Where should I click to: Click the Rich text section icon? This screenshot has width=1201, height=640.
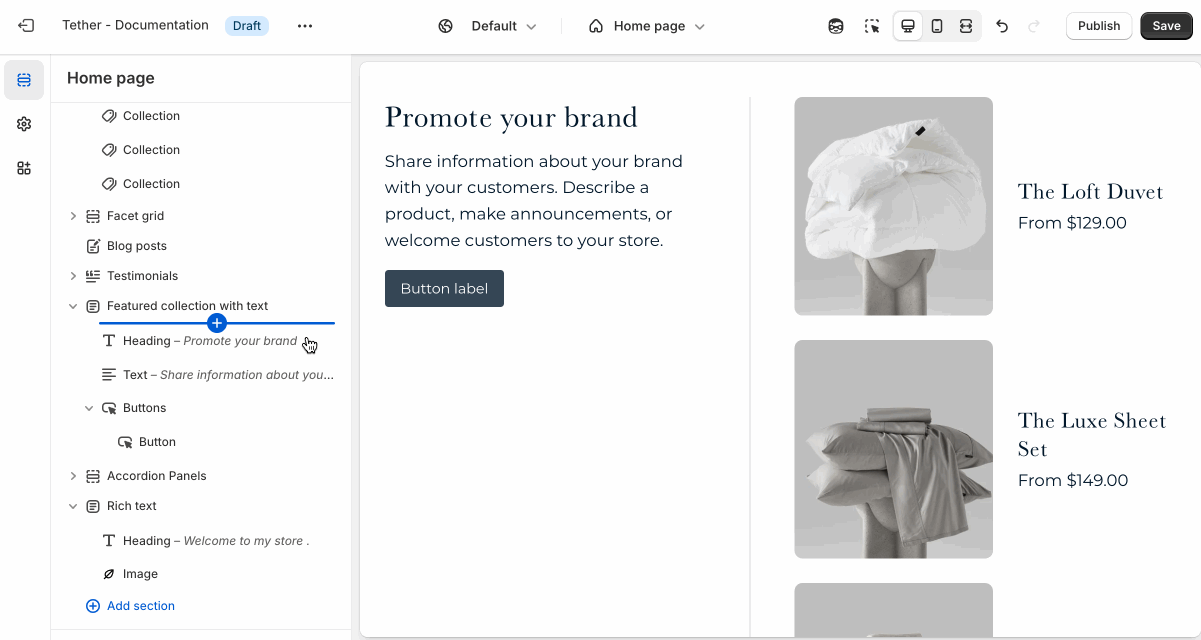(93, 506)
